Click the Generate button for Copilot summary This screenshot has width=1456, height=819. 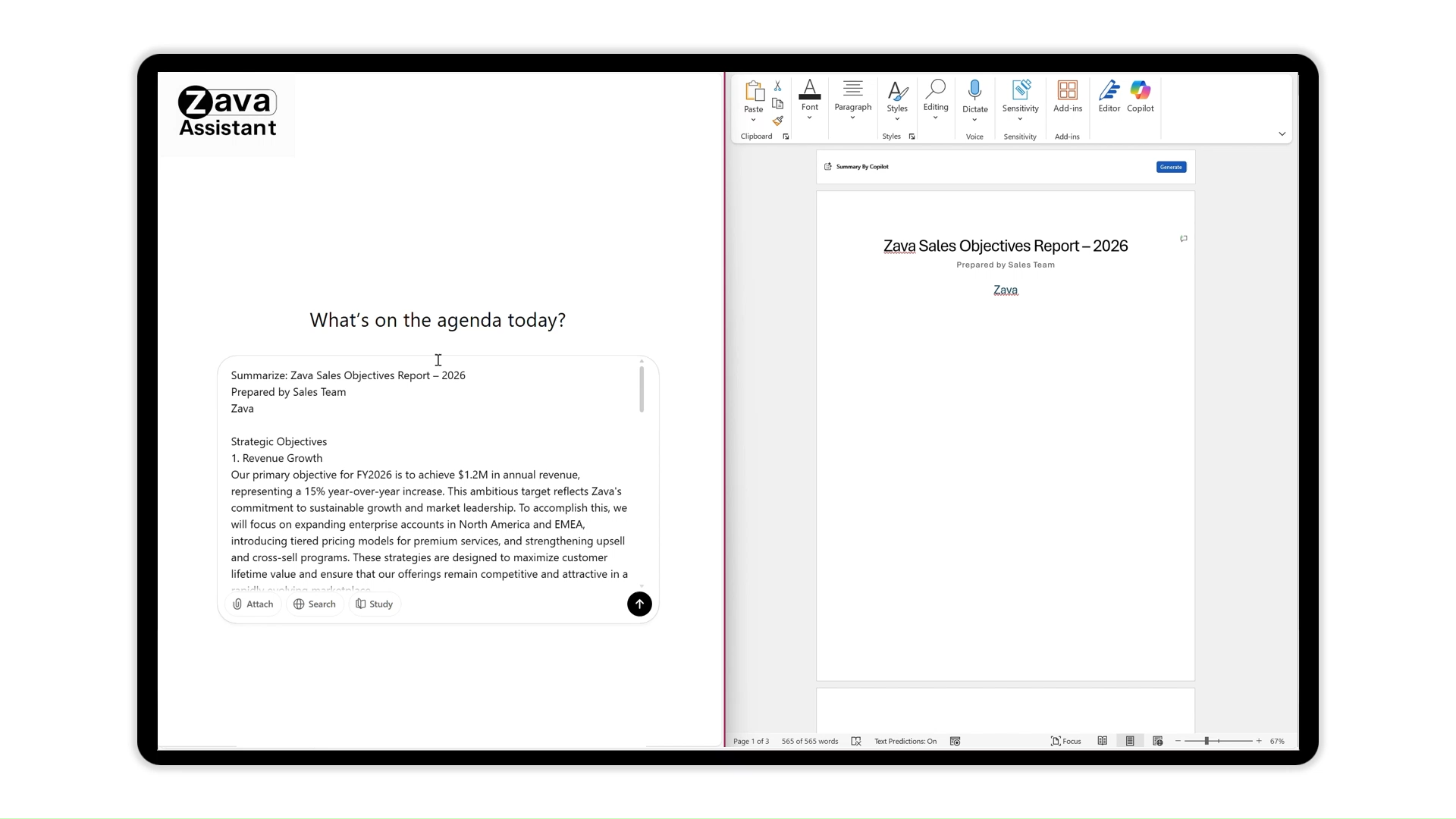click(x=1171, y=167)
